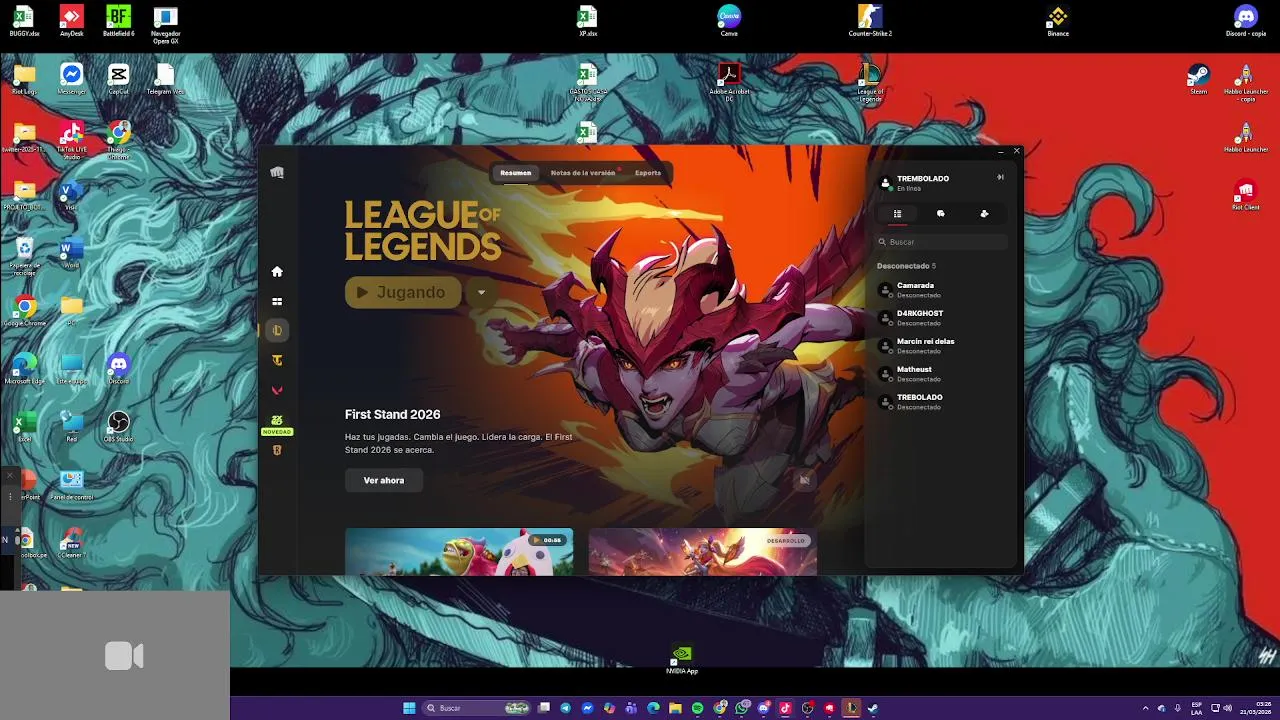Collapse the Desconectado friends group

(x=906, y=266)
